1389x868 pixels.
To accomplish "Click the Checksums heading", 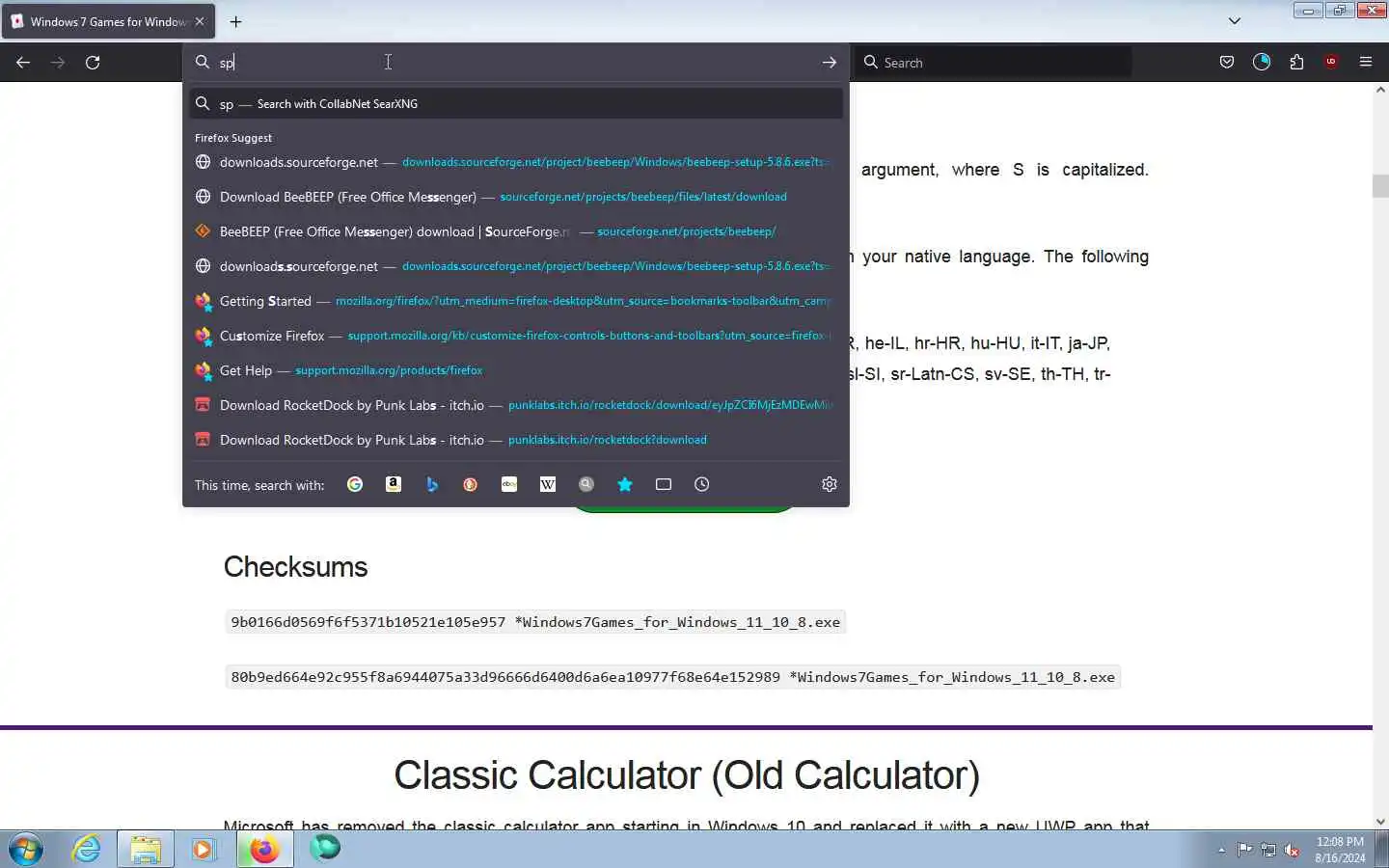I will click(x=295, y=567).
